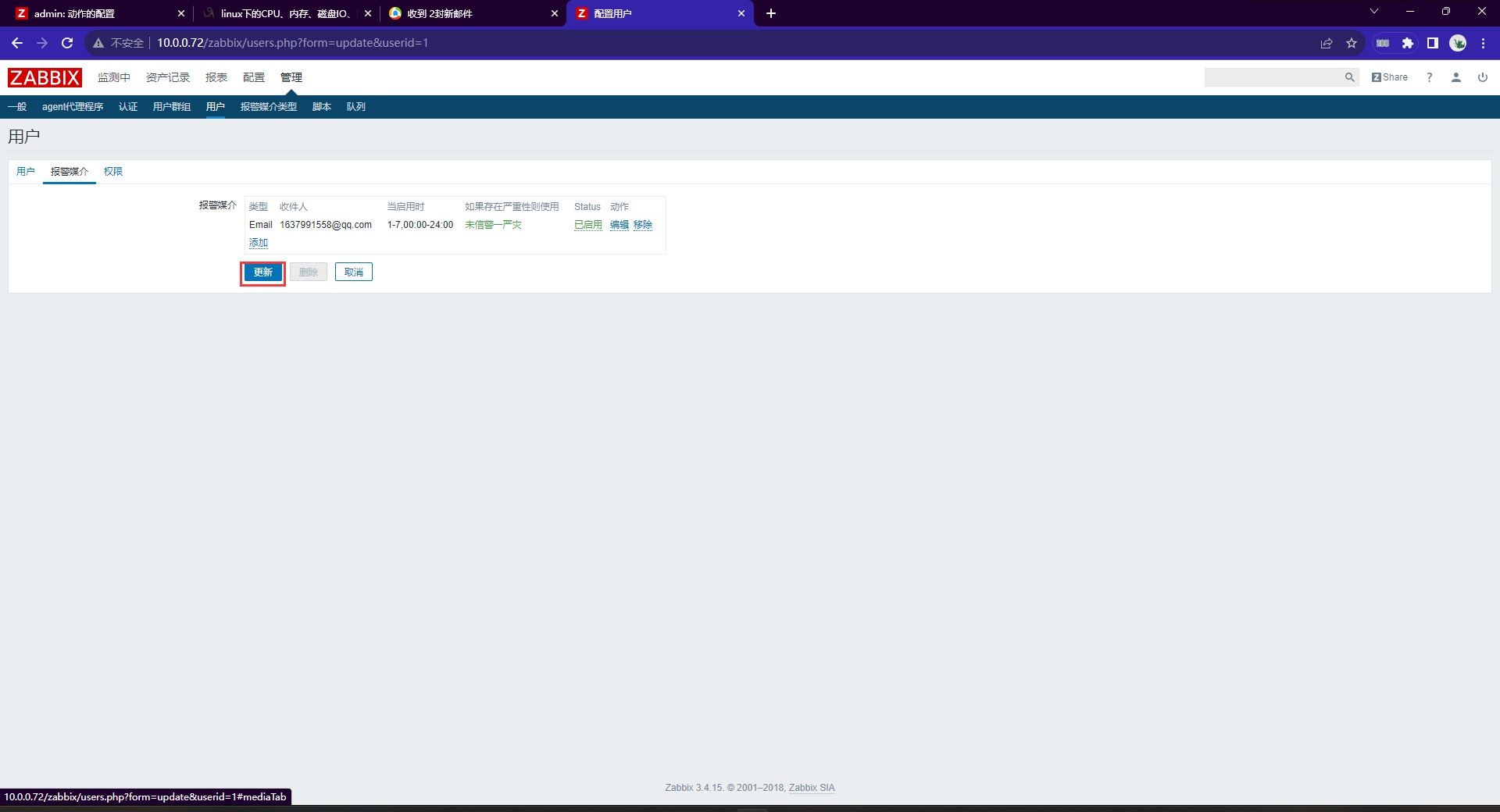Open the 资产记录 menu

point(168,77)
